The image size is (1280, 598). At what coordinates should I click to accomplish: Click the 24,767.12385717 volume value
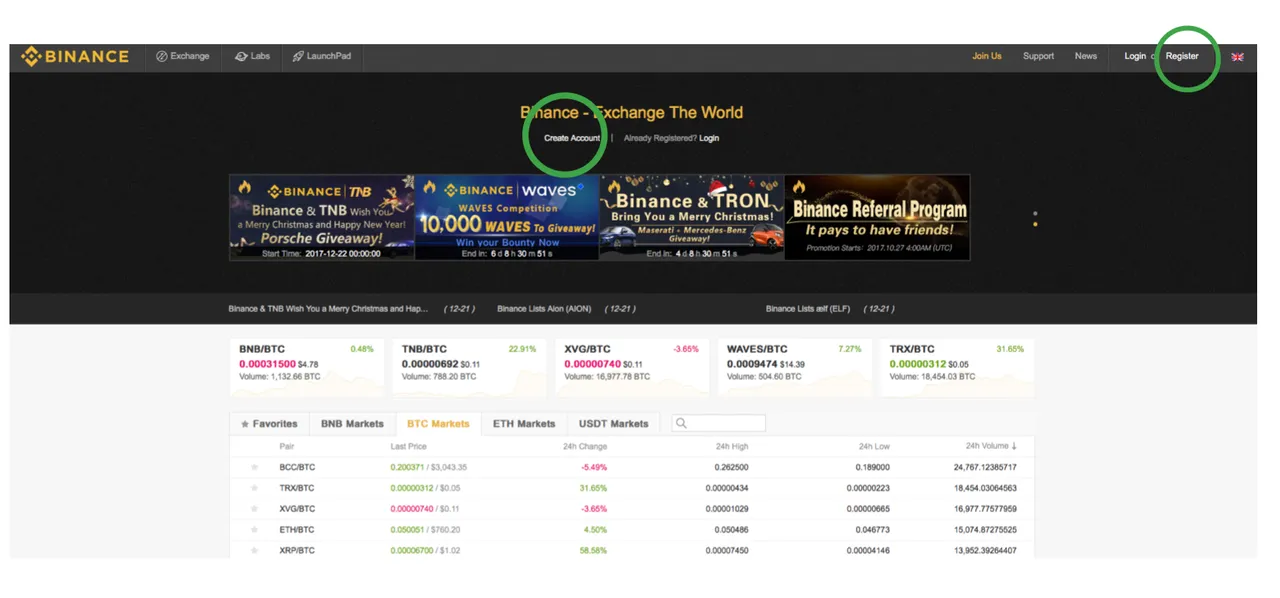click(x=985, y=467)
